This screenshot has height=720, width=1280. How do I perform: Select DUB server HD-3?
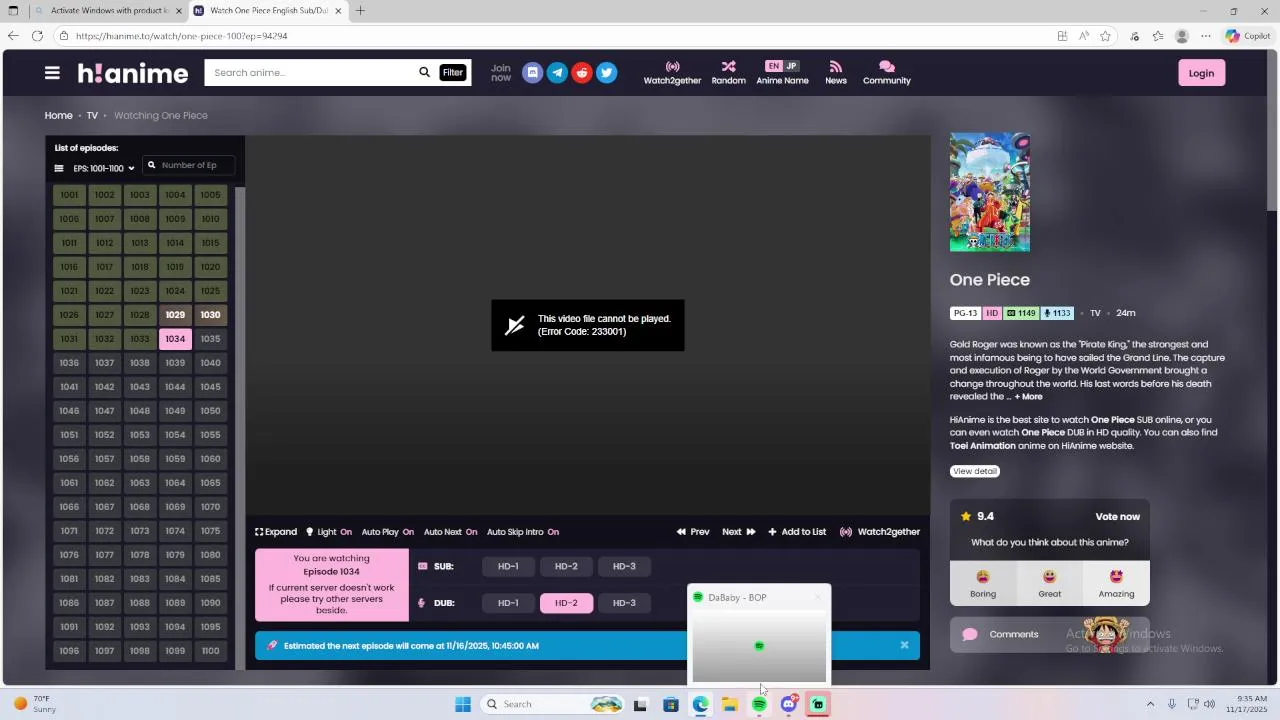(x=624, y=603)
